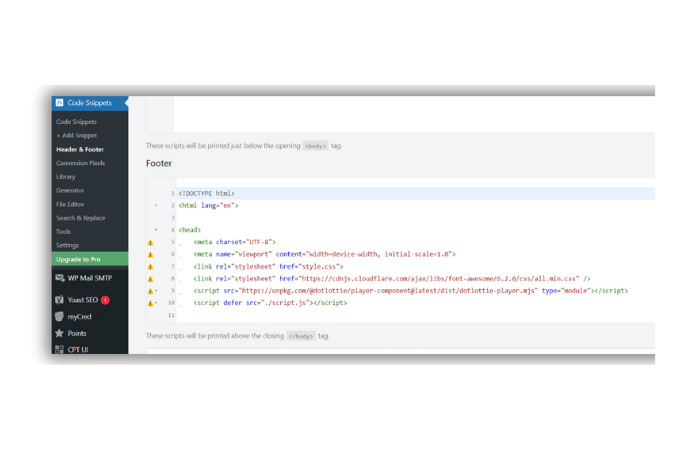Open WP Mail SMTP menu

tap(90, 278)
